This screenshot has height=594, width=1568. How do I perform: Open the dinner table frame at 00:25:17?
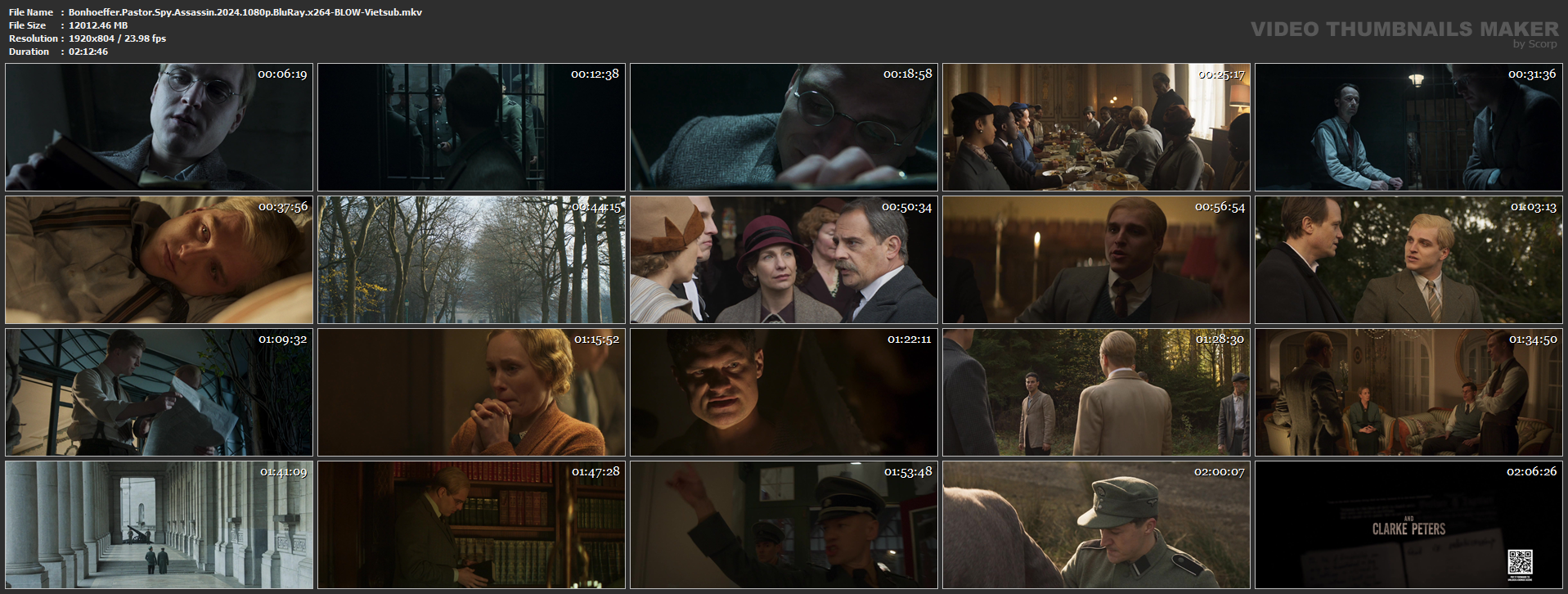pyautogui.click(x=1096, y=128)
